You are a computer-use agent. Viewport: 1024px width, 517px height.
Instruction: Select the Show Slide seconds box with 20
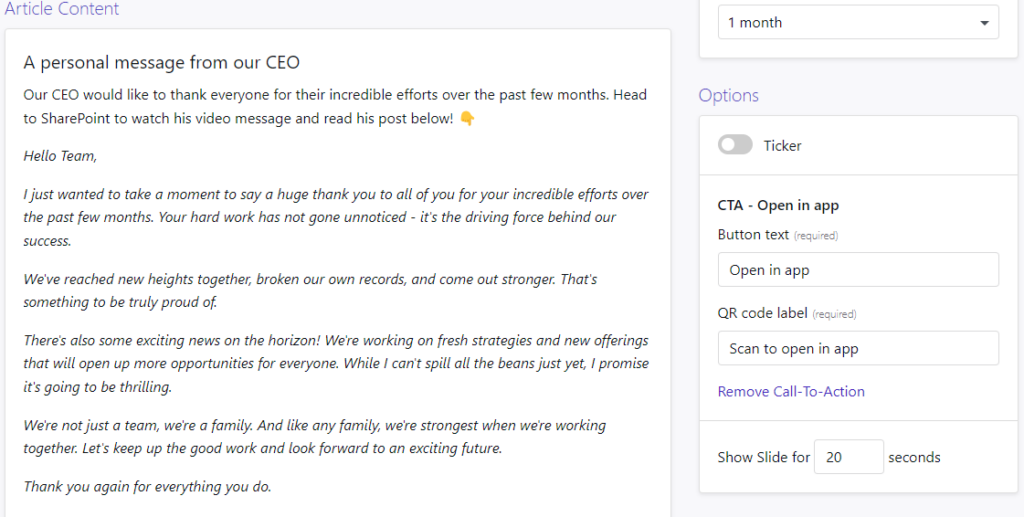[x=849, y=457]
